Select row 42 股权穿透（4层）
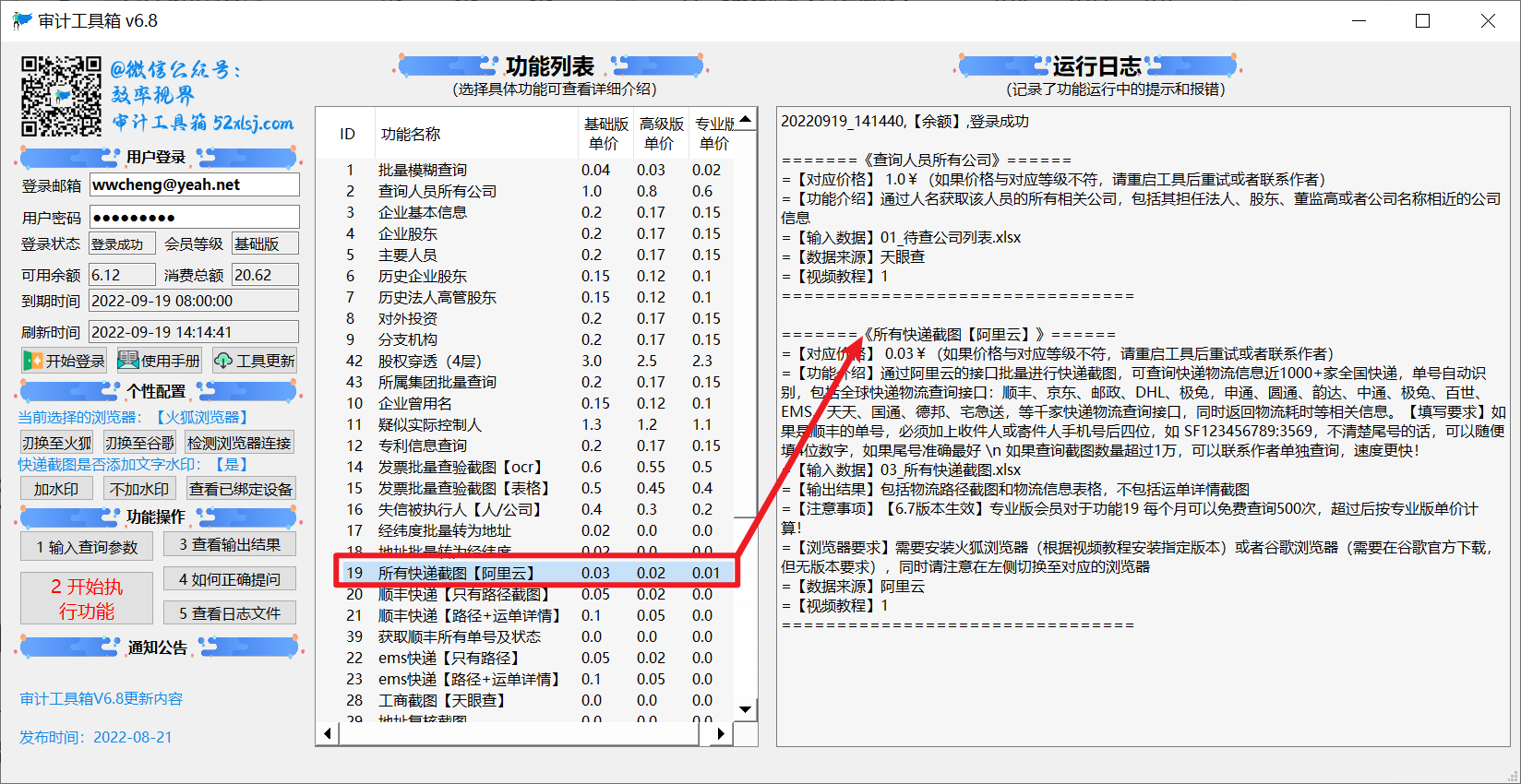This screenshot has height=784, width=1521. (526, 361)
